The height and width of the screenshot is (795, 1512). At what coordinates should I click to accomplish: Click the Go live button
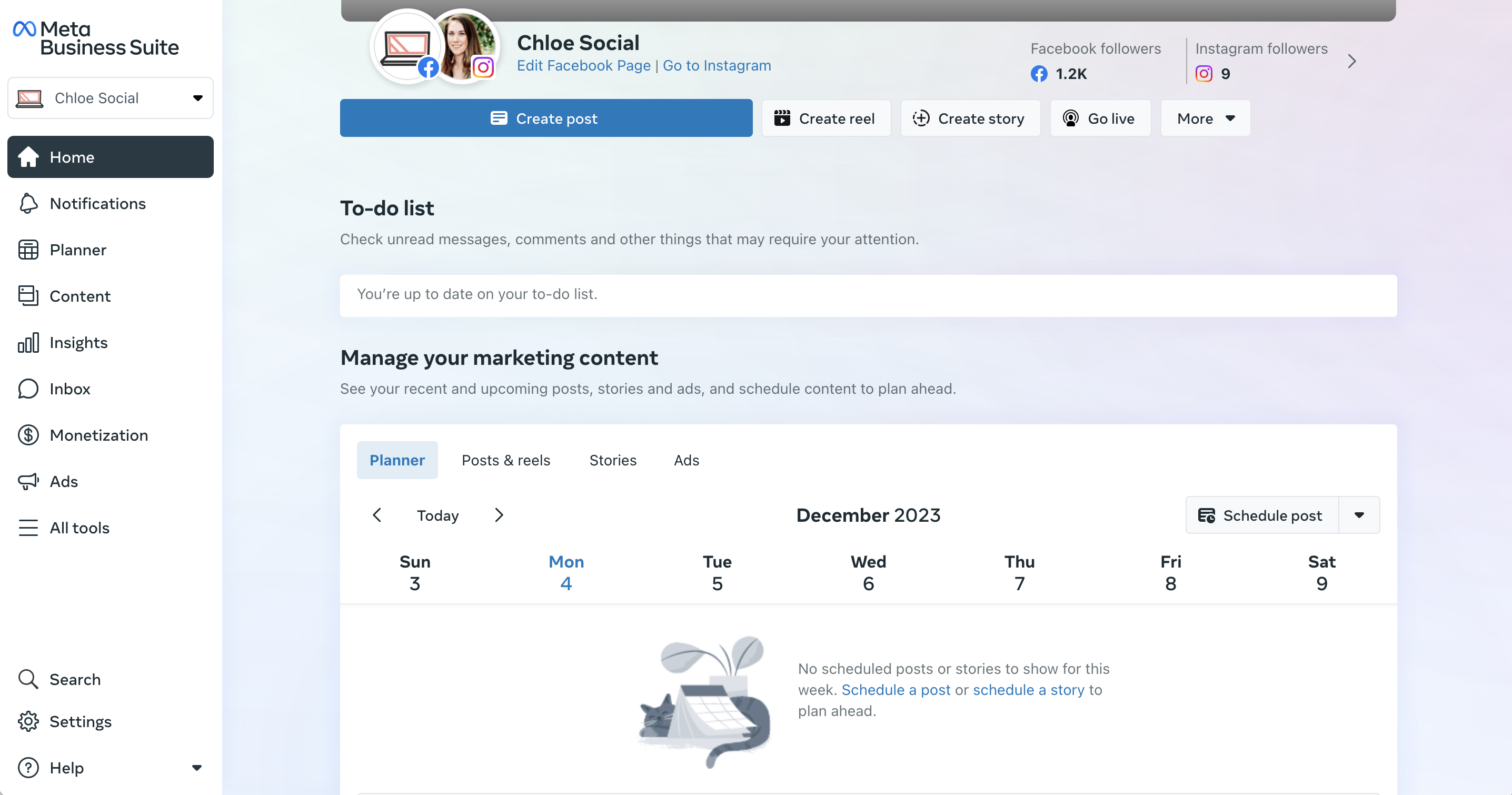1099,118
